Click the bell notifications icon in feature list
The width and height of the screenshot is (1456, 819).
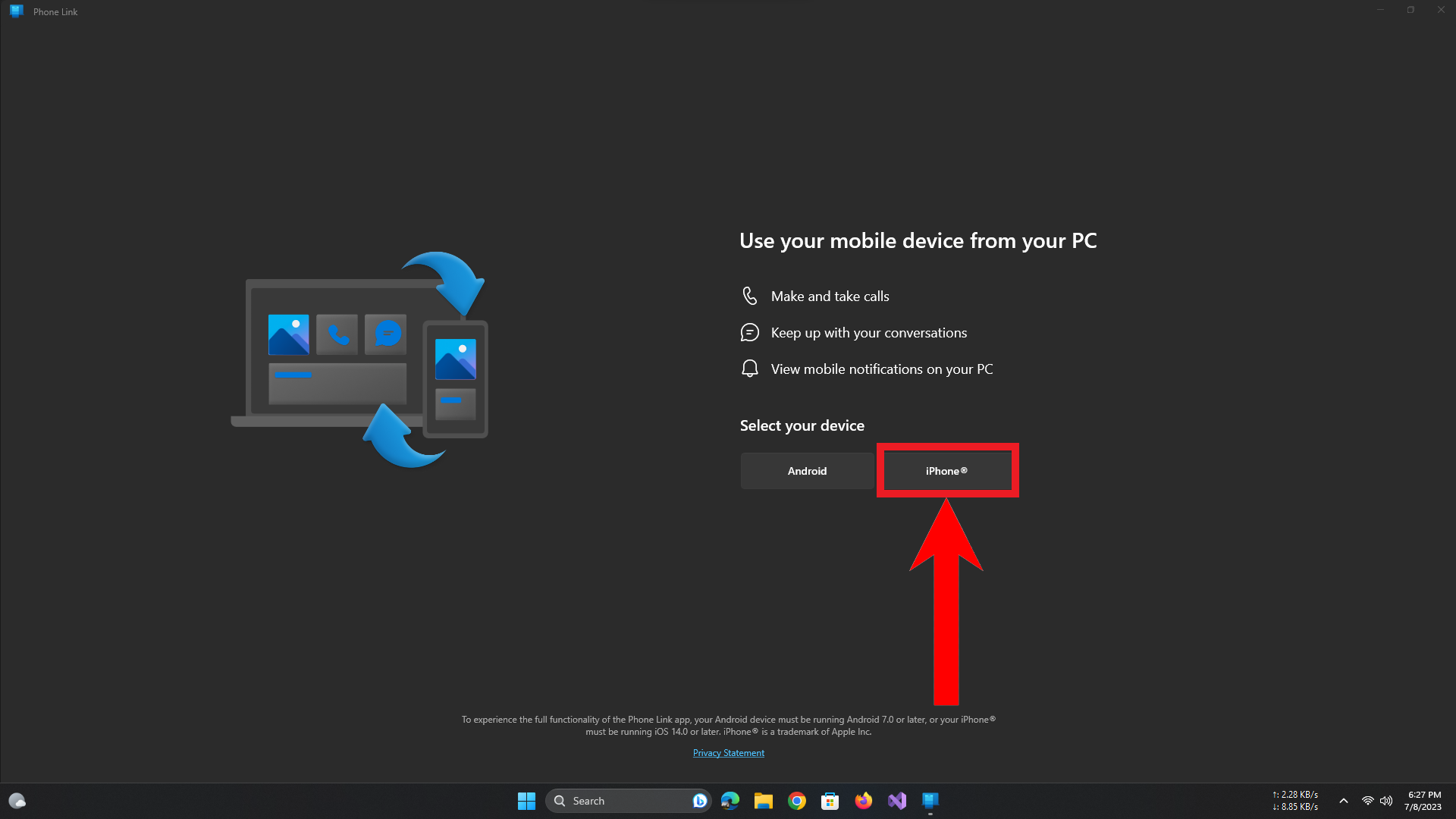[x=749, y=369]
